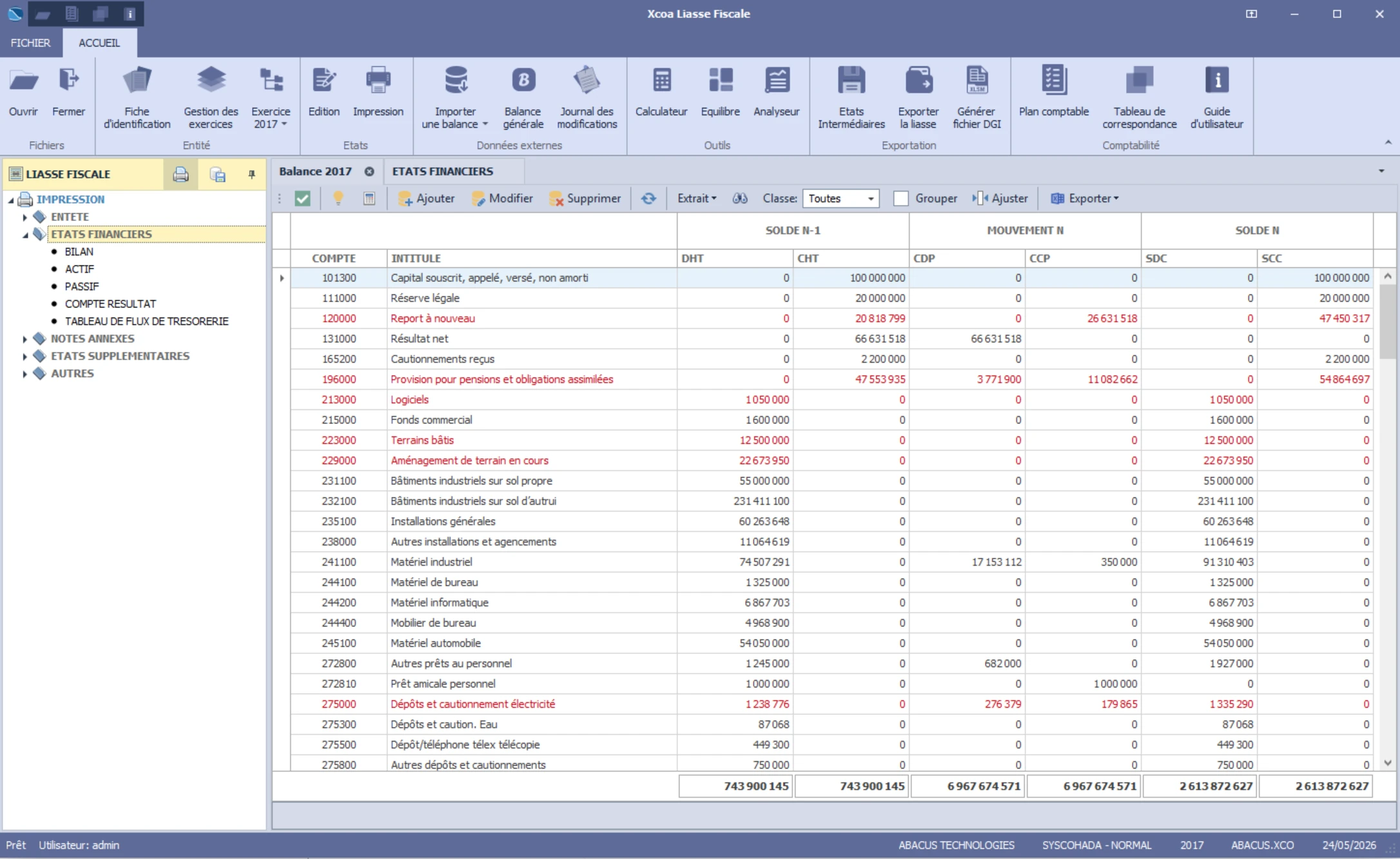Open the FICHIER menu tab
The width and height of the screenshot is (1400, 859).
30,43
